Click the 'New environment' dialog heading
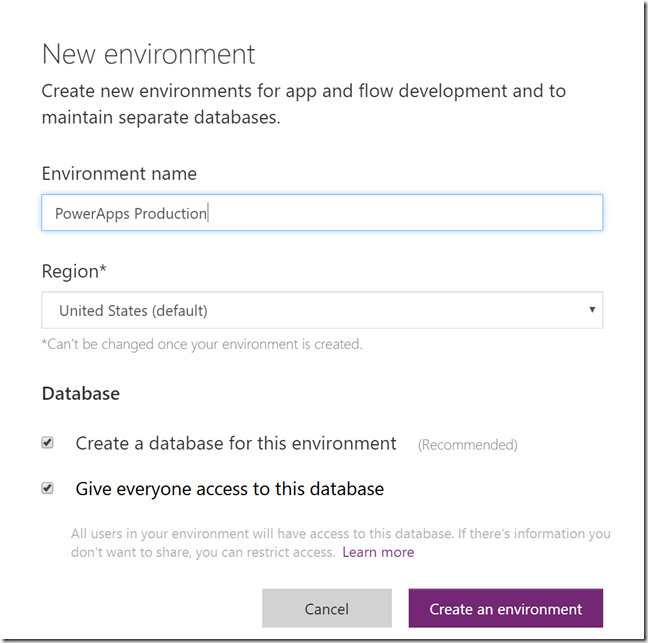Viewport: 648px width, 643px height. click(x=148, y=53)
